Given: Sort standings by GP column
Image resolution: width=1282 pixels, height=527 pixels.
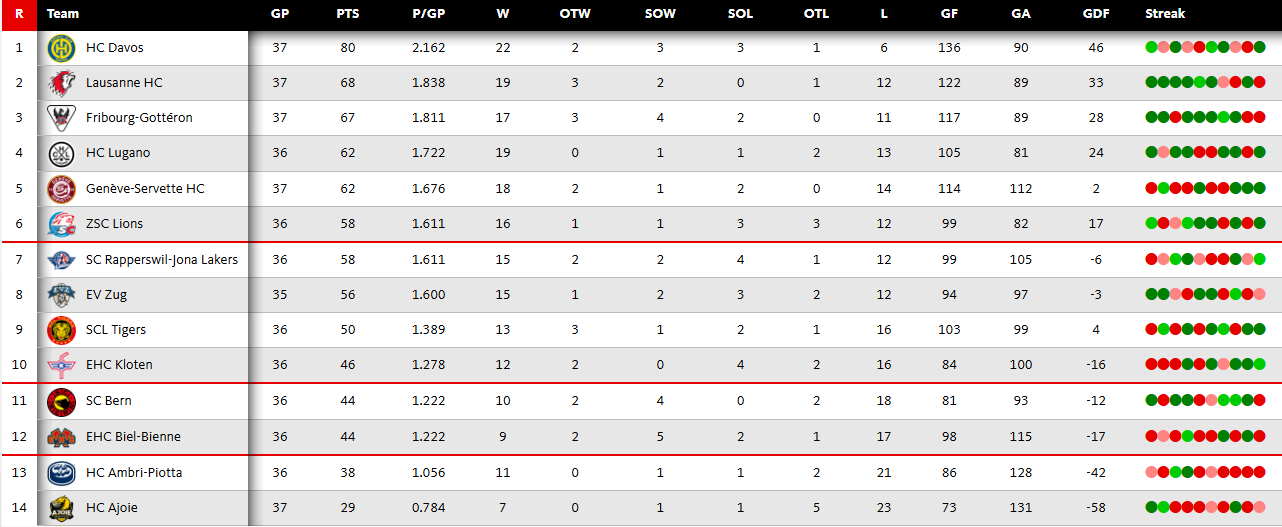Looking at the screenshot, I should point(279,14).
